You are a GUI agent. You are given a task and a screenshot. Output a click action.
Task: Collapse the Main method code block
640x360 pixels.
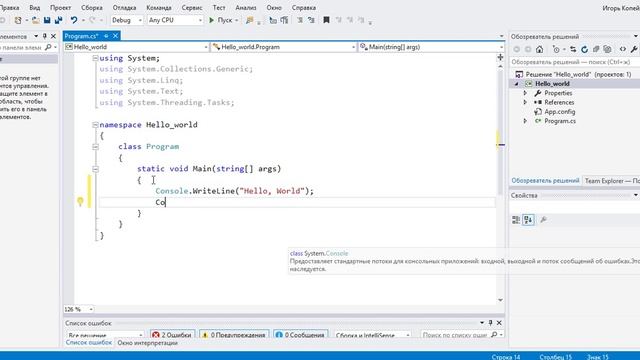click(x=95, y=169)
